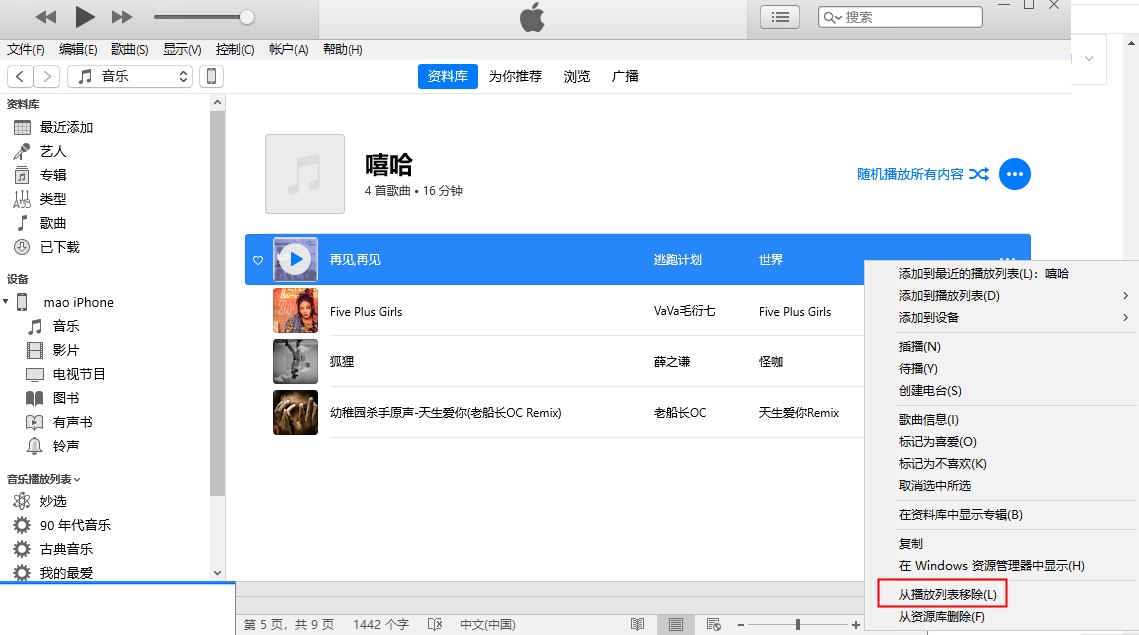Viewport: 1139px width, 635px height.
Task: Go back with the left arrow button
Action: 20,76
